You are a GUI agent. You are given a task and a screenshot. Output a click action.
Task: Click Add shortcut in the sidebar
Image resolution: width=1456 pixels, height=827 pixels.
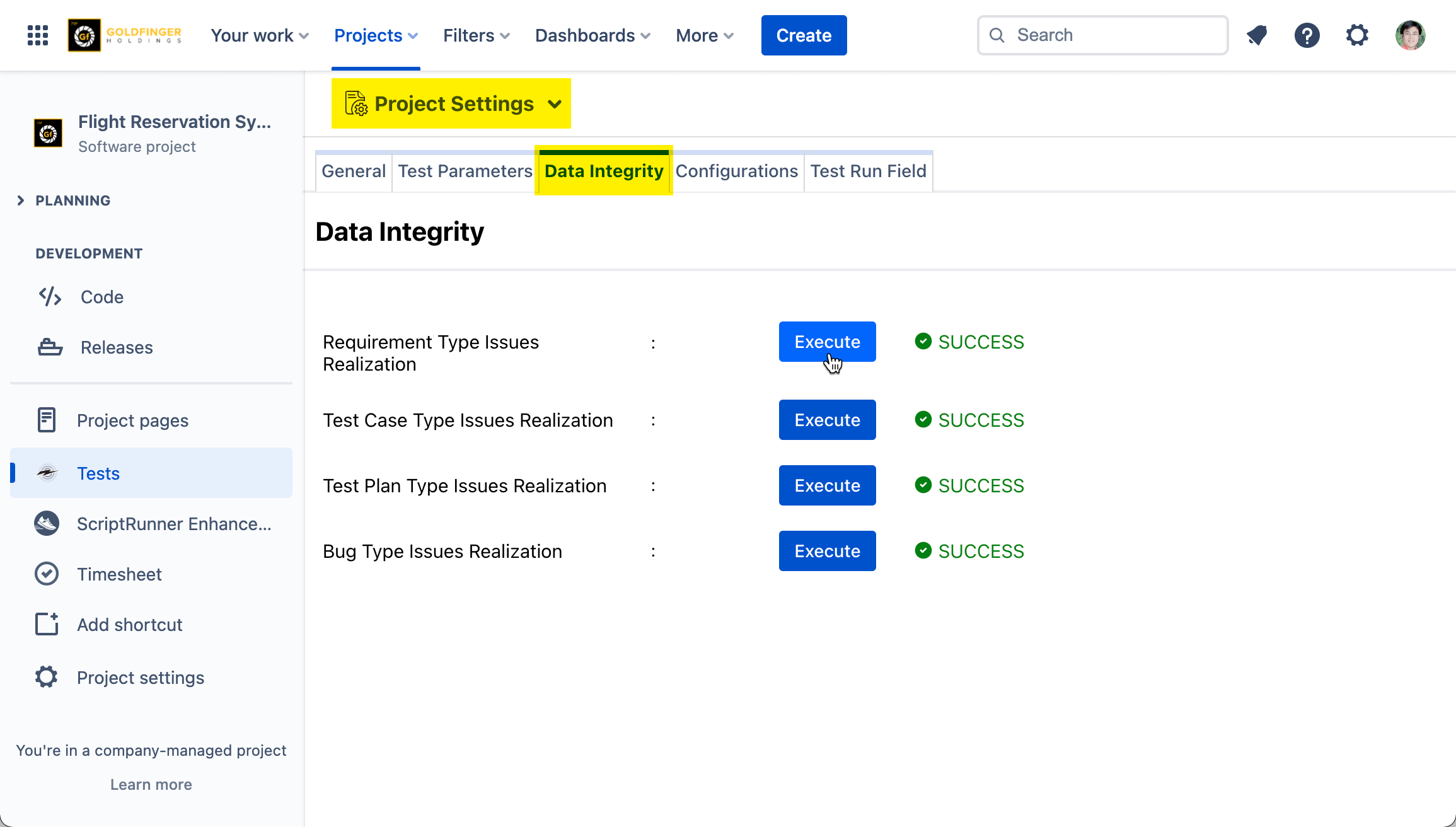pos(129,625)
